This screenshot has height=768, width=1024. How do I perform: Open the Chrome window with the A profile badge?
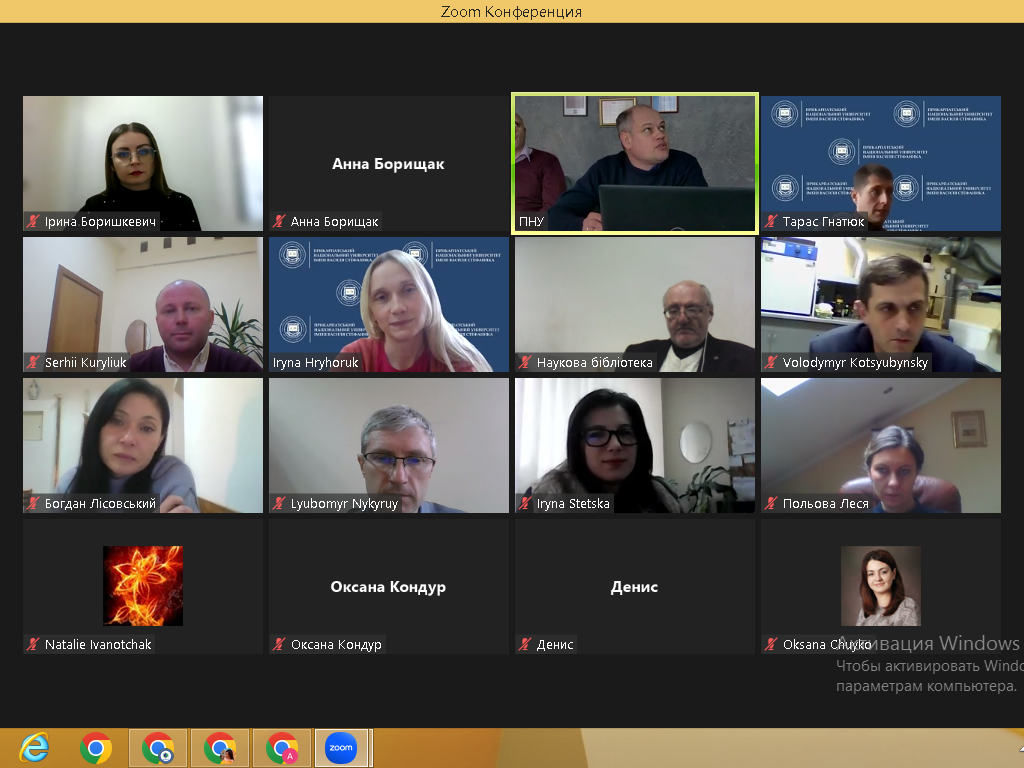281,747
